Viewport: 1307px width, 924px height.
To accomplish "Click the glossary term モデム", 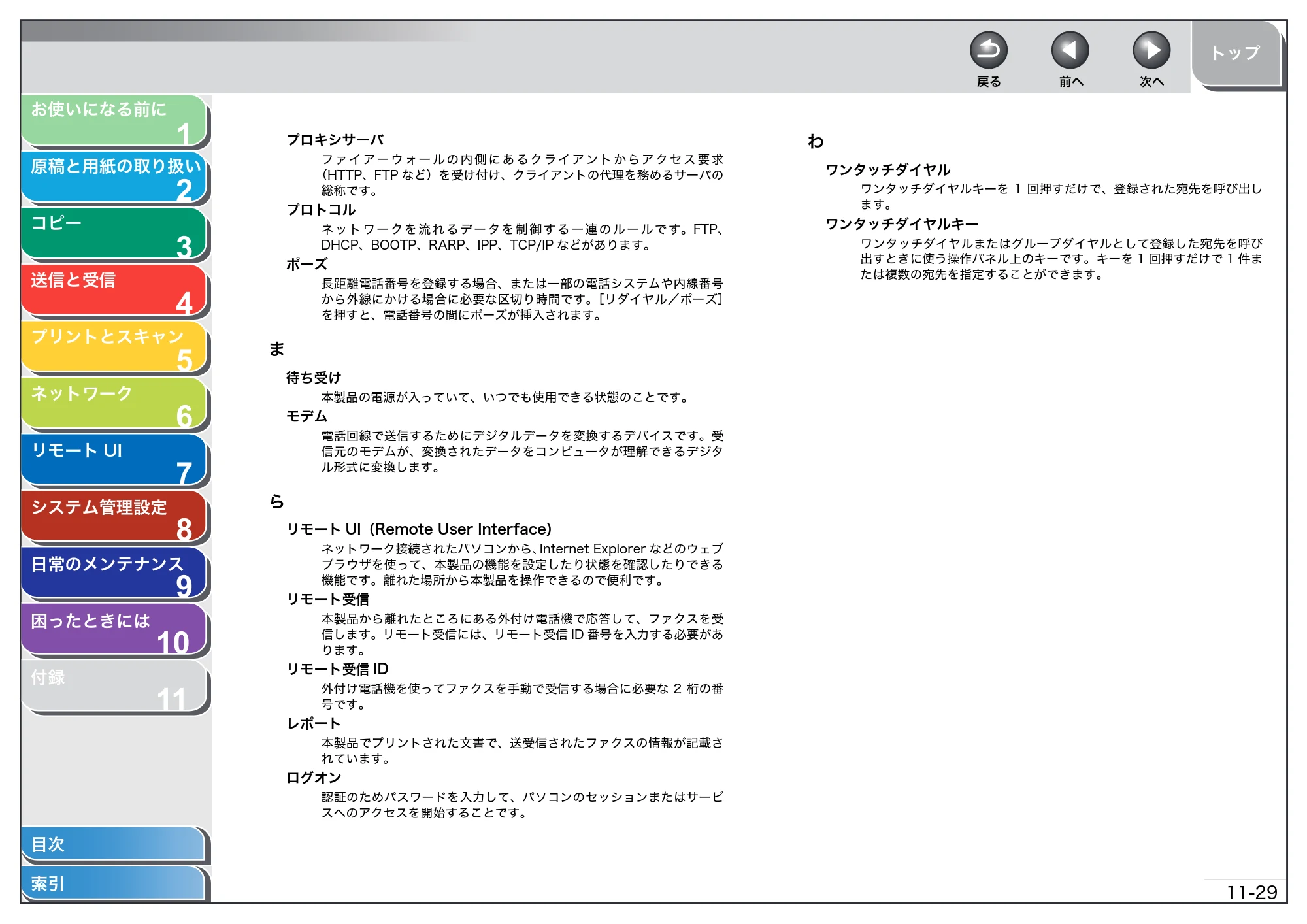I will 306,416.
